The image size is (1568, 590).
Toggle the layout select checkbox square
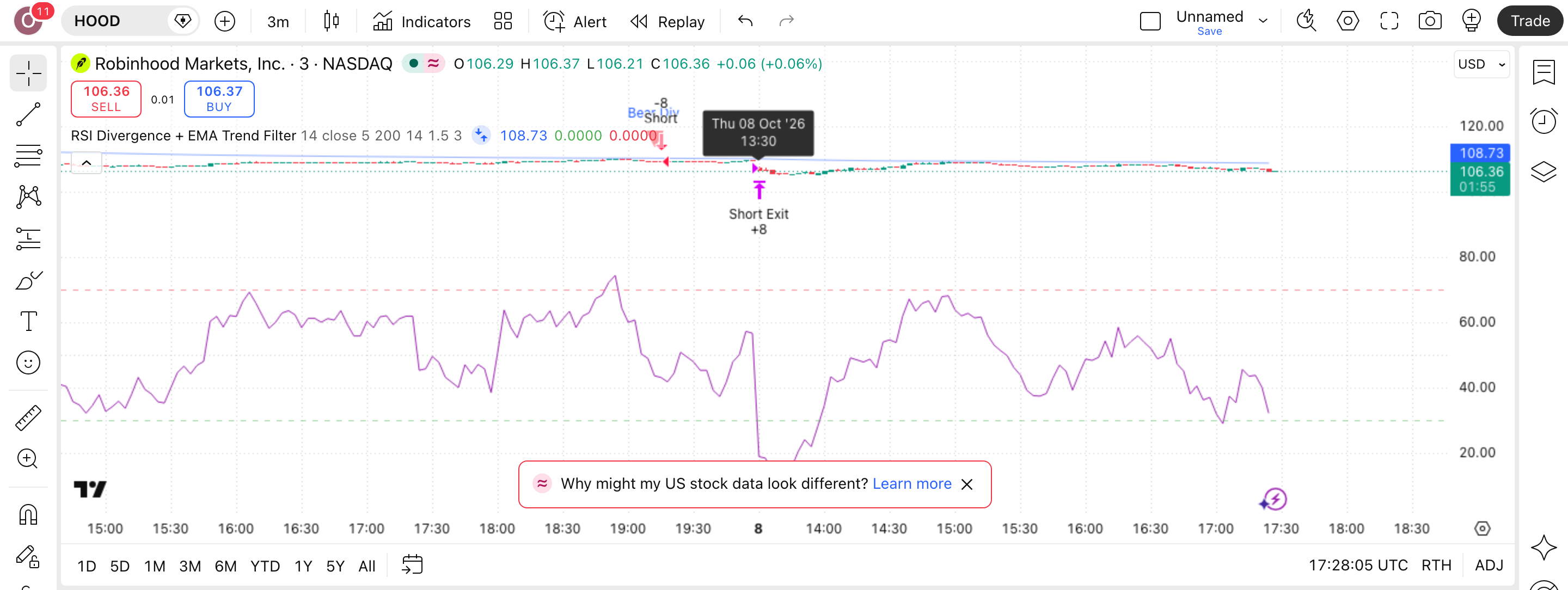click(1150, 21)
